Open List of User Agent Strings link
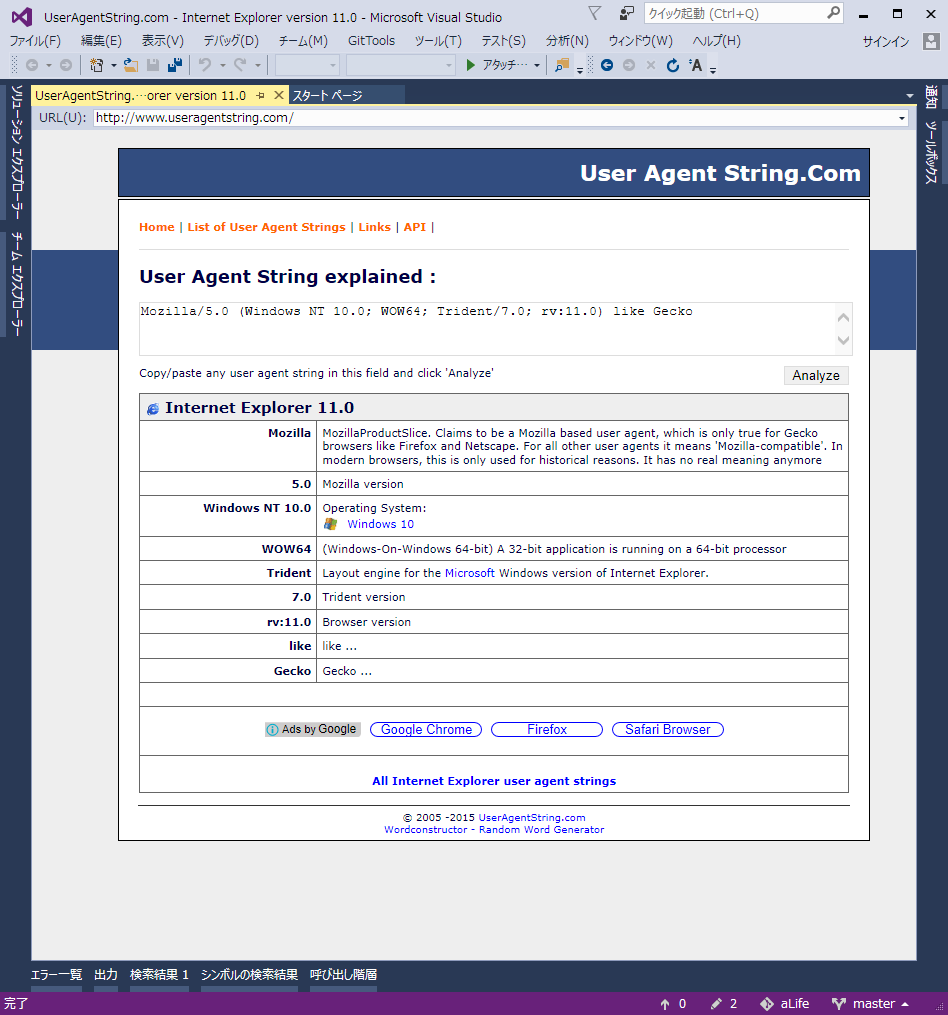Viewport: 948px width, 1015px height. [266, 227]
